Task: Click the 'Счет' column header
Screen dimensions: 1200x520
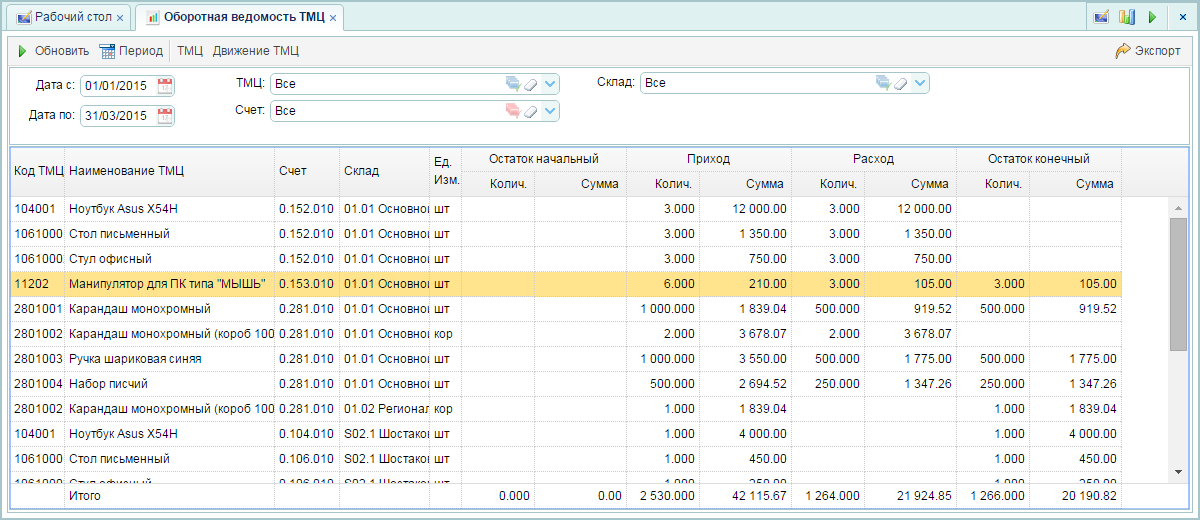Action: pyautogui.click(x=307, y=171)
